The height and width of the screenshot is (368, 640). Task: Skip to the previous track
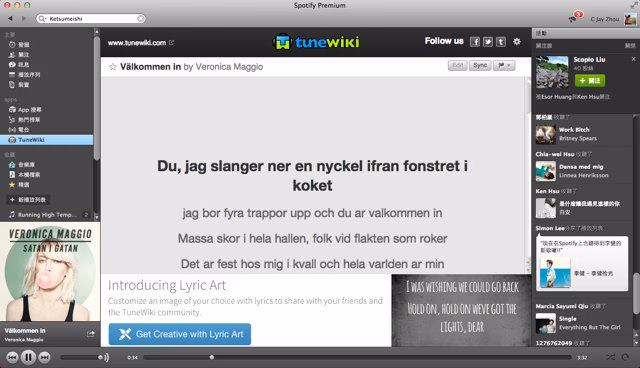(12, 357)
